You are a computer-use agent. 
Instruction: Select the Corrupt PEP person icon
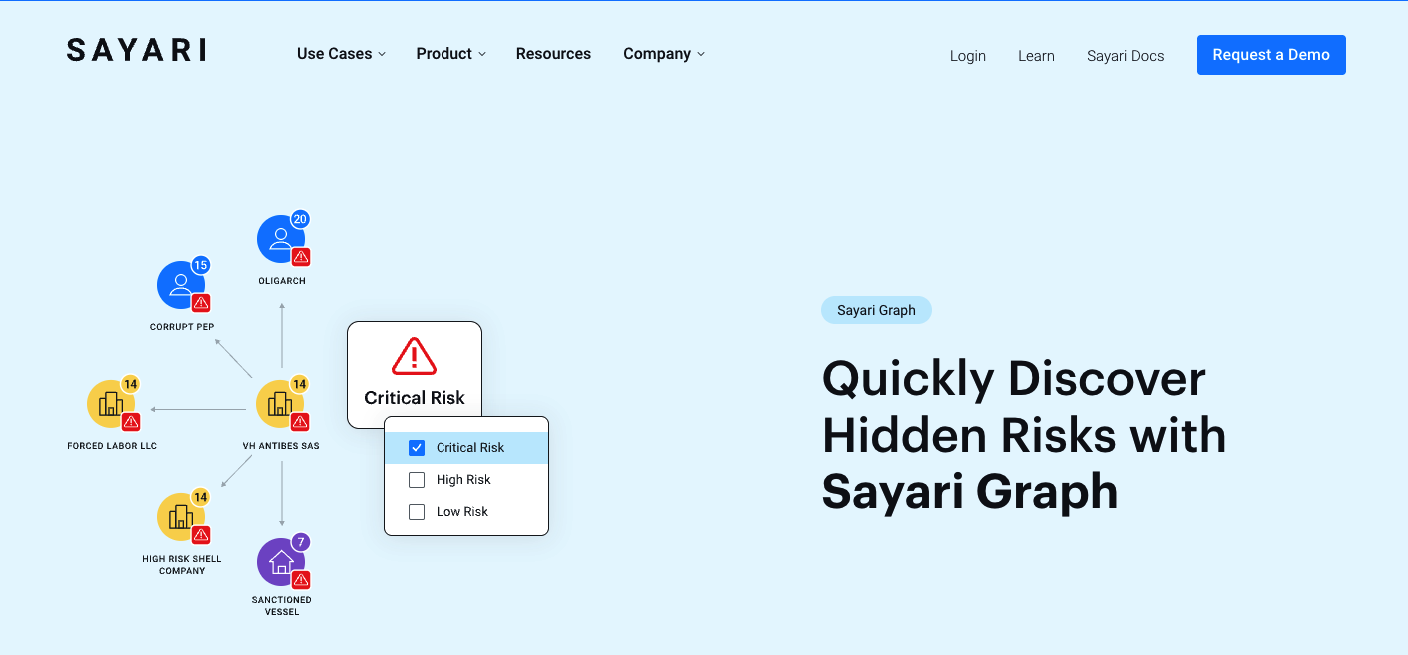[180, 286]
